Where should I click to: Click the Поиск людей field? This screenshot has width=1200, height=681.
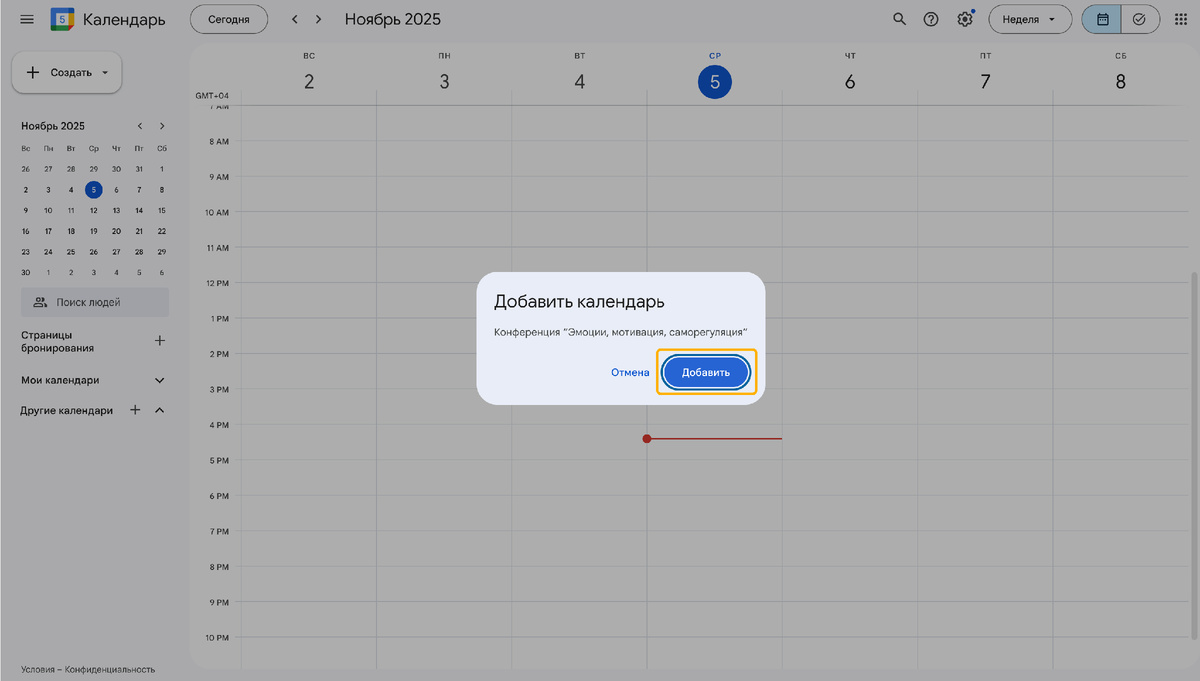coord(95,302)
